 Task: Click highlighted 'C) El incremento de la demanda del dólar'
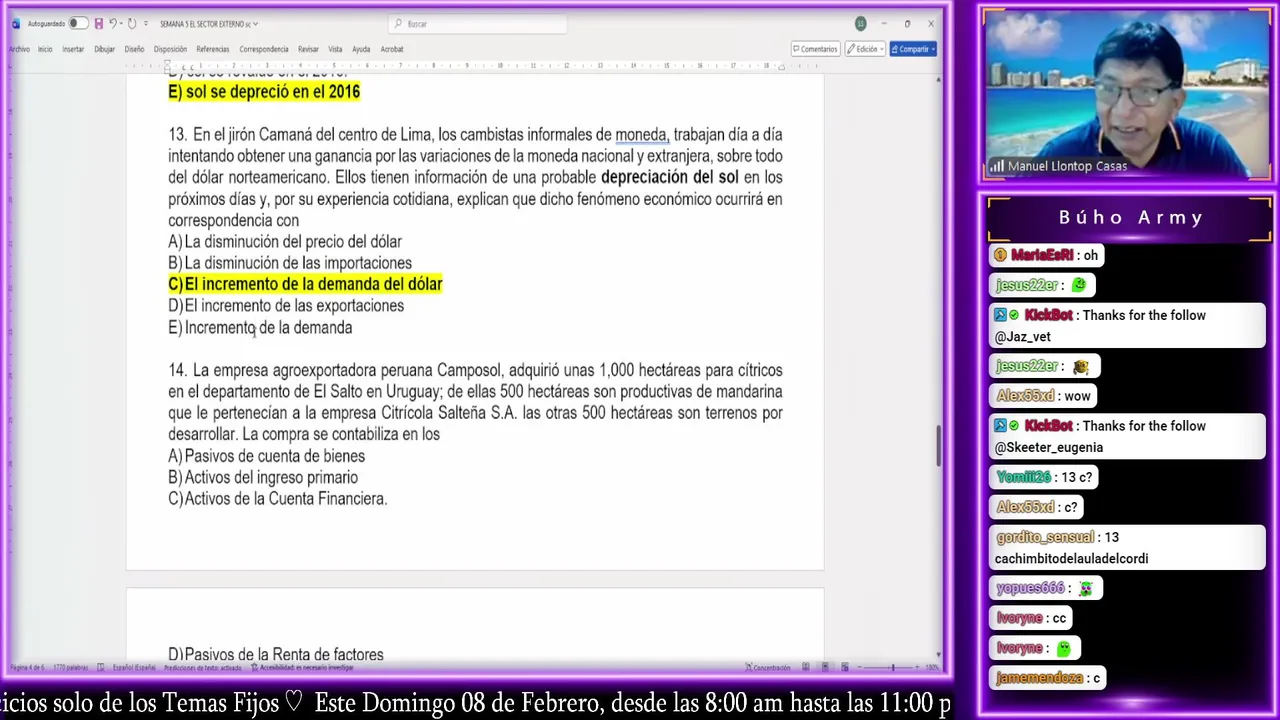click(305, 285)
